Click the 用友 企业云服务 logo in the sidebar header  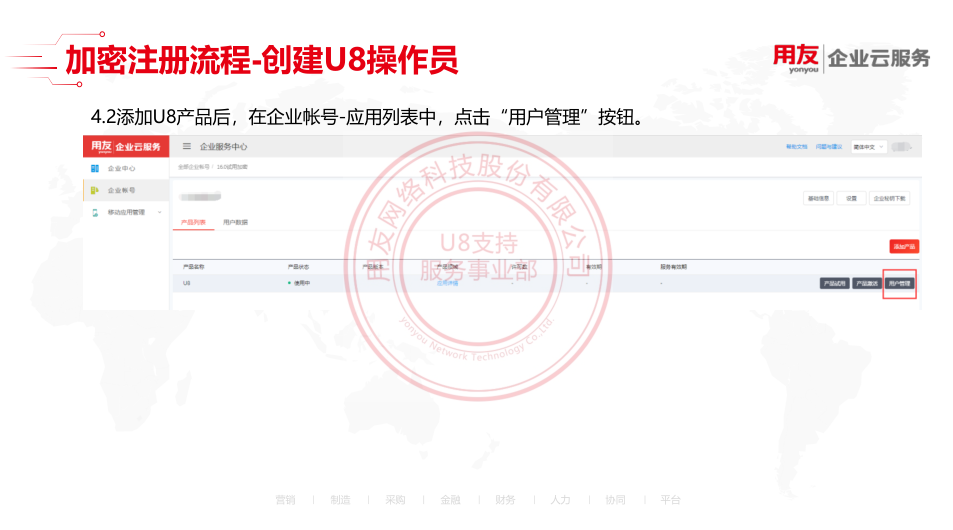tap(126, 146)
